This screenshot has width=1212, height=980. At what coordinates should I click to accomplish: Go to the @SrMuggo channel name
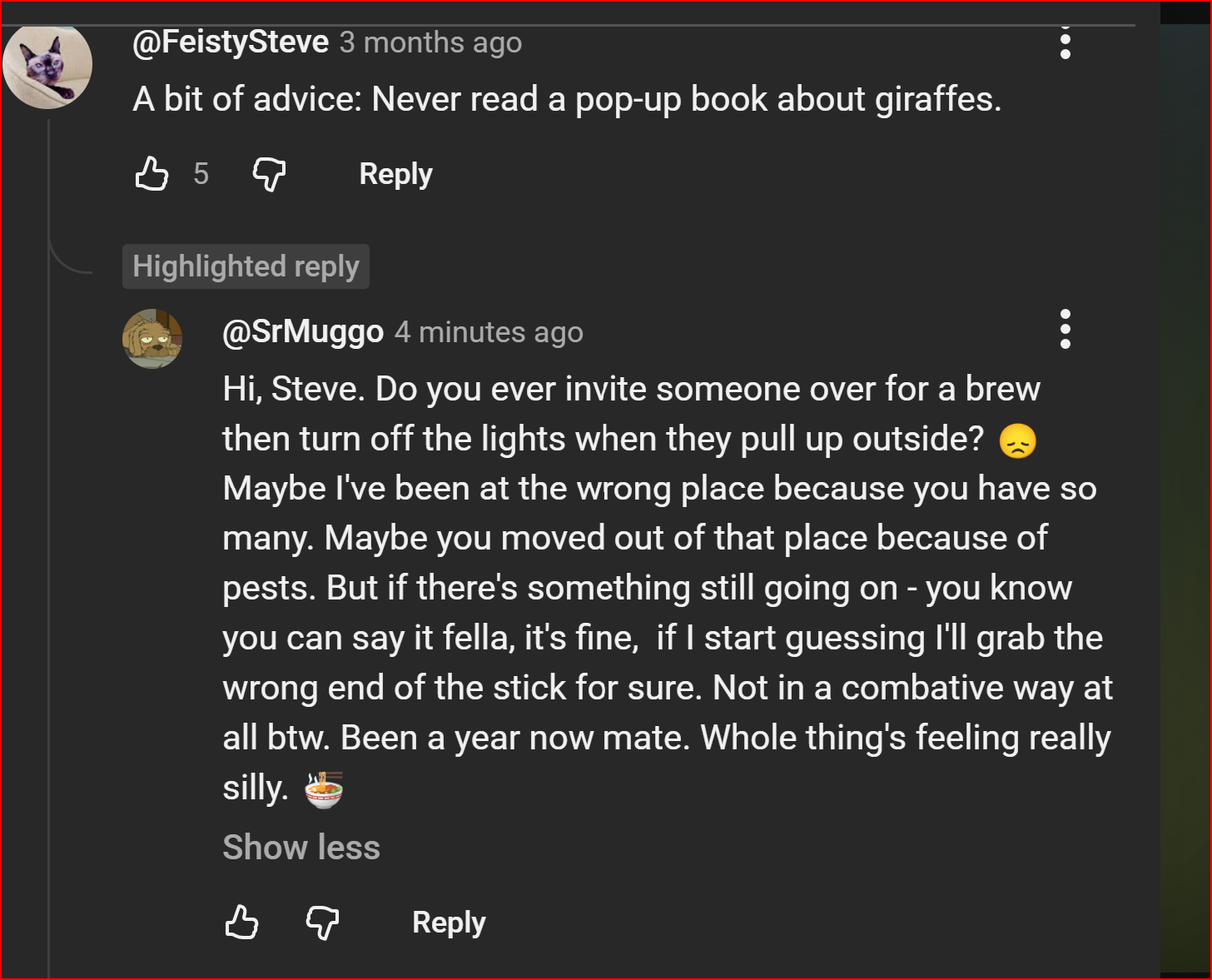coord(303,332)
